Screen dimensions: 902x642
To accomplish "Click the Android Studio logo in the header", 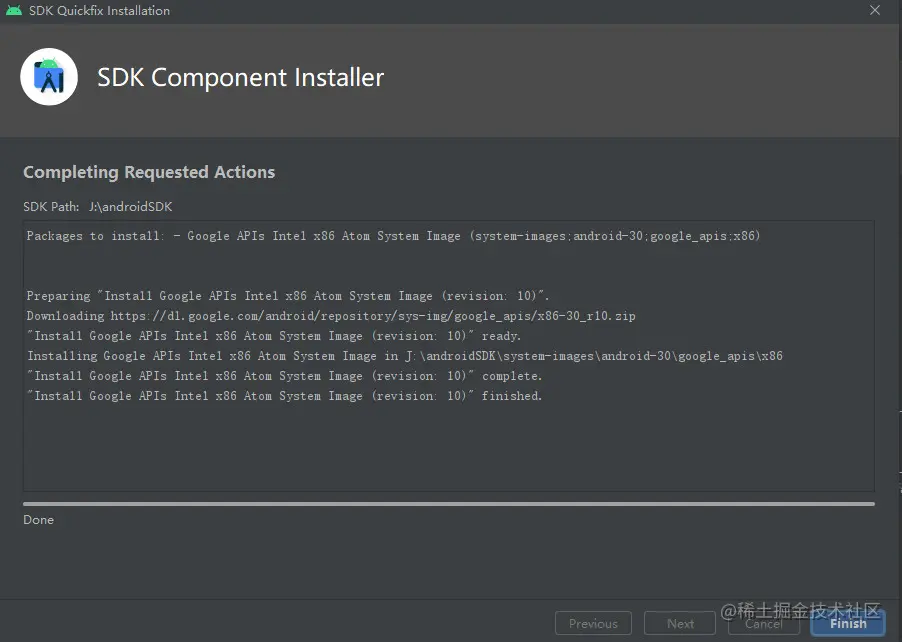I will pyautogui.click(x=49, y=76).
